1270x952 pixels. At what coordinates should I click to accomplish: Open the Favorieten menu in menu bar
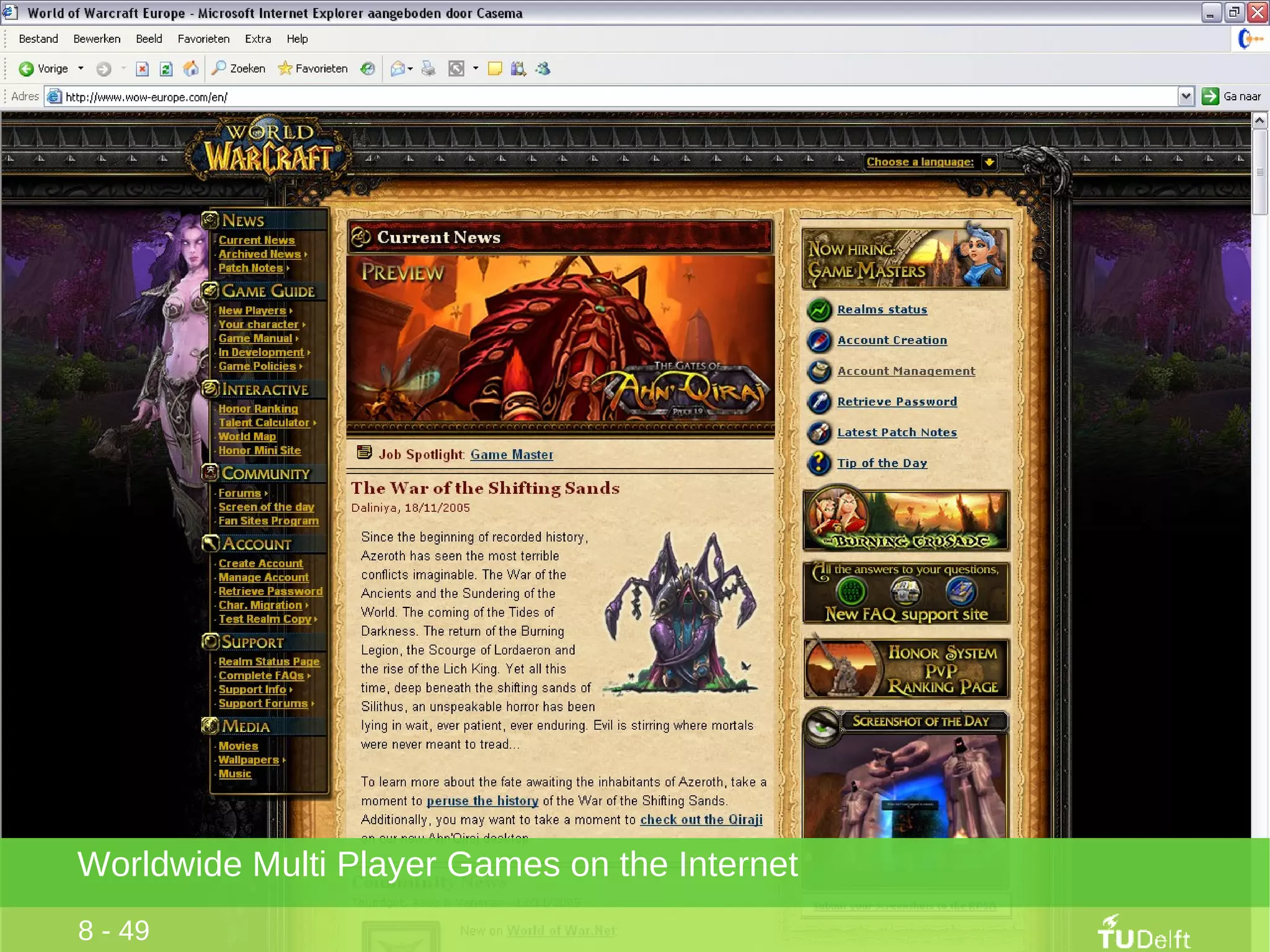pyautogui.click(x=203, y=38)
